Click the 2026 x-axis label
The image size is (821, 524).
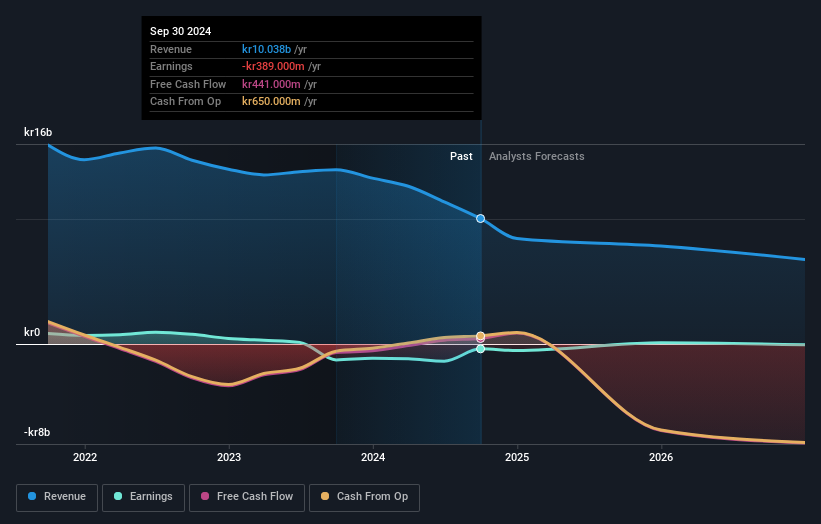click(x=661, y=457)
